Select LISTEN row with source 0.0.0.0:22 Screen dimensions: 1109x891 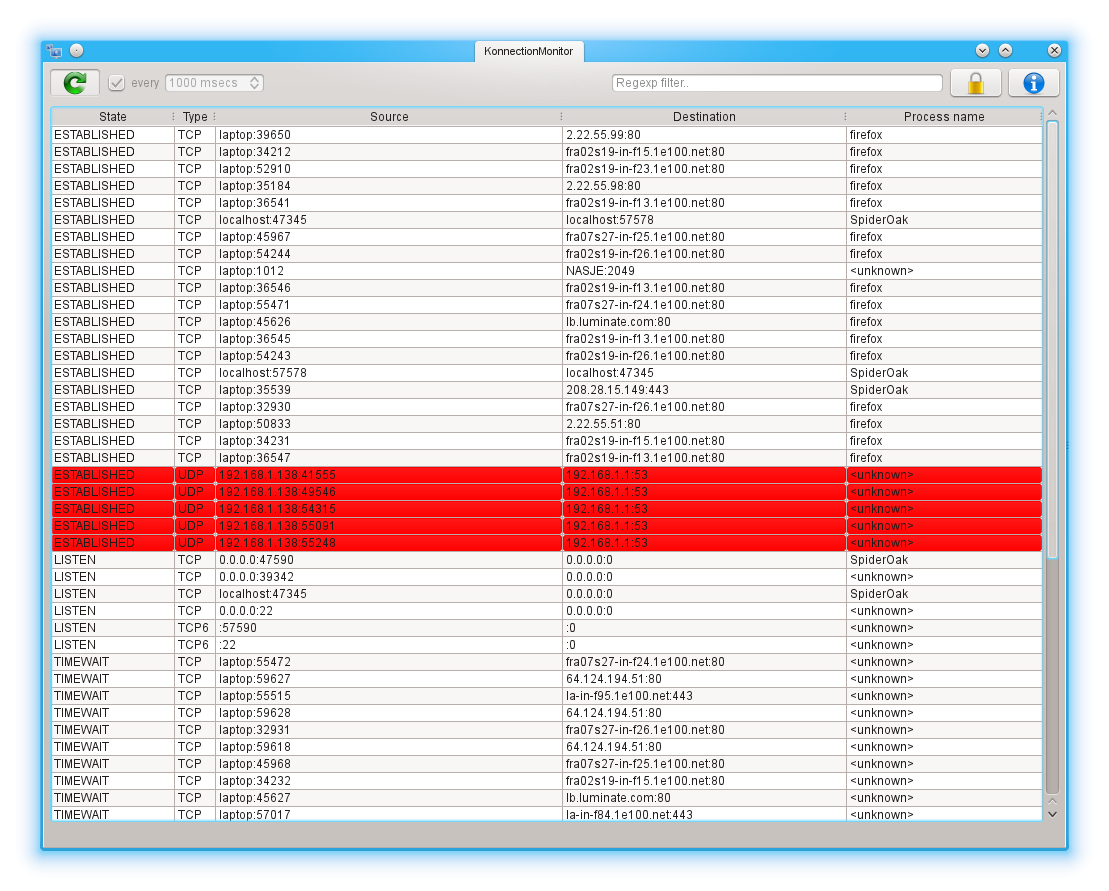[x=547, y=611]
